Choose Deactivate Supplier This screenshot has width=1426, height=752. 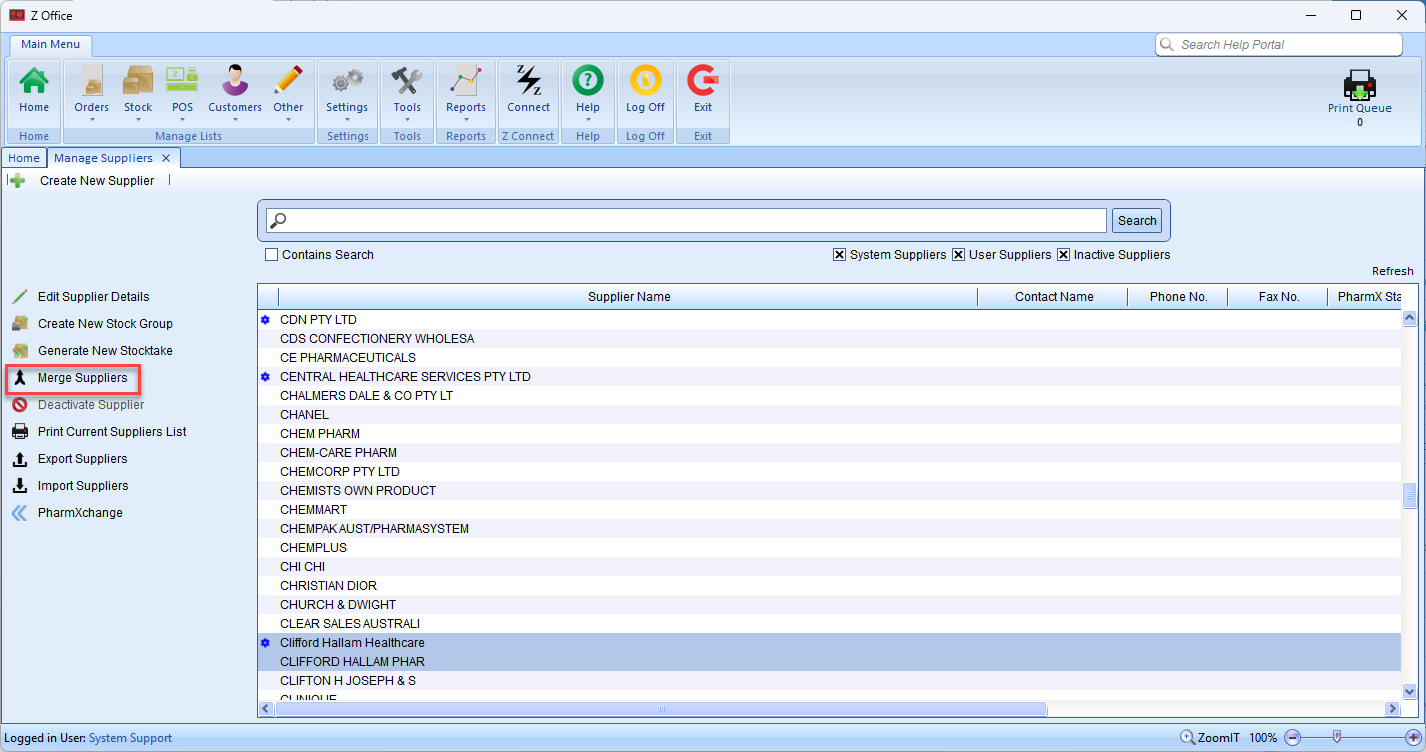point(91,405)
